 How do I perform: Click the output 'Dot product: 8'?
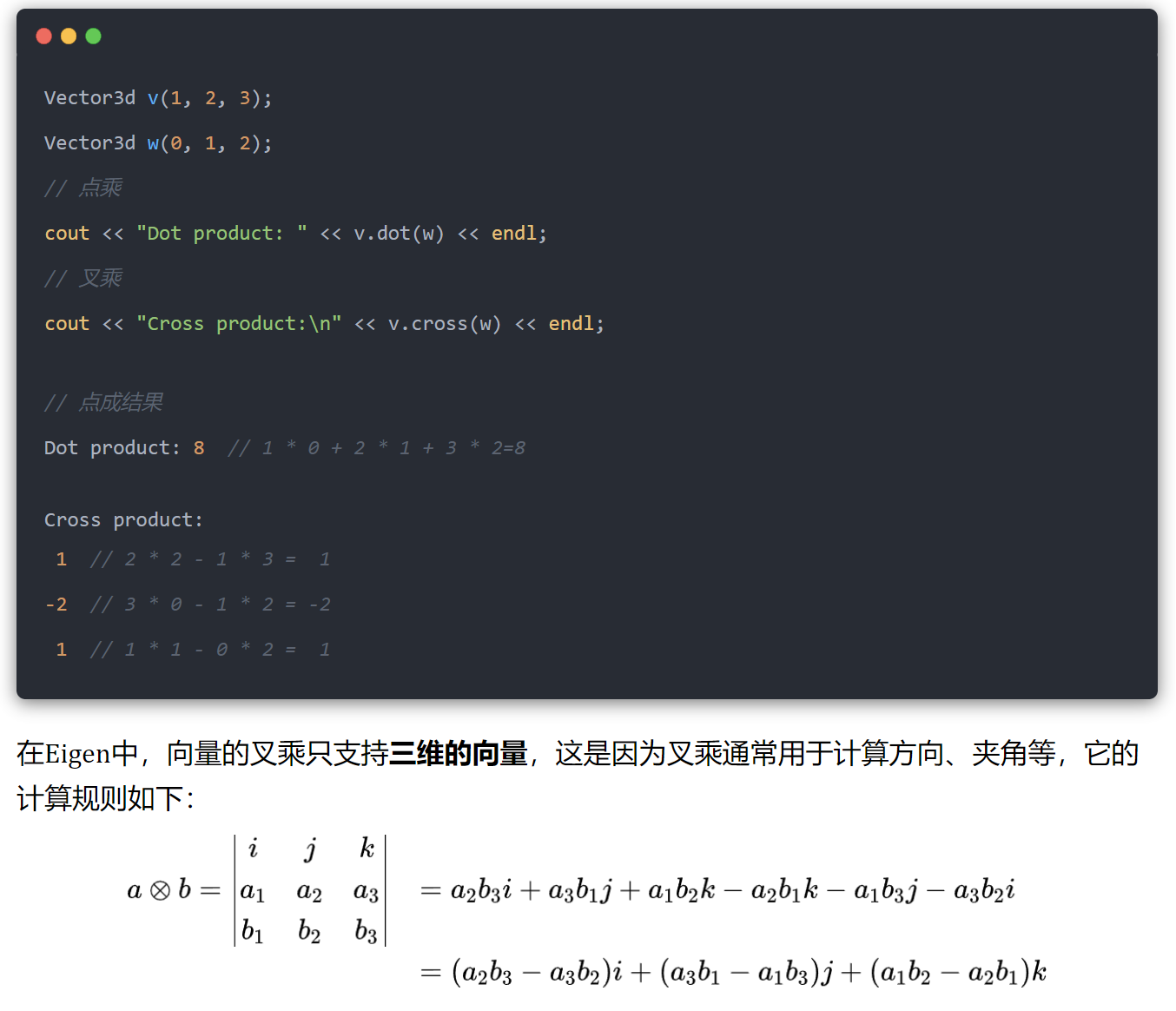[x=124, y=448]
